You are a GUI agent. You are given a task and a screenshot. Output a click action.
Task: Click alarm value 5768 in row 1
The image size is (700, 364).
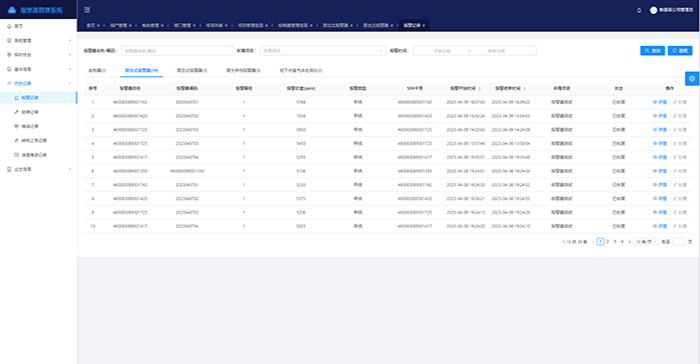coord(301,102)
